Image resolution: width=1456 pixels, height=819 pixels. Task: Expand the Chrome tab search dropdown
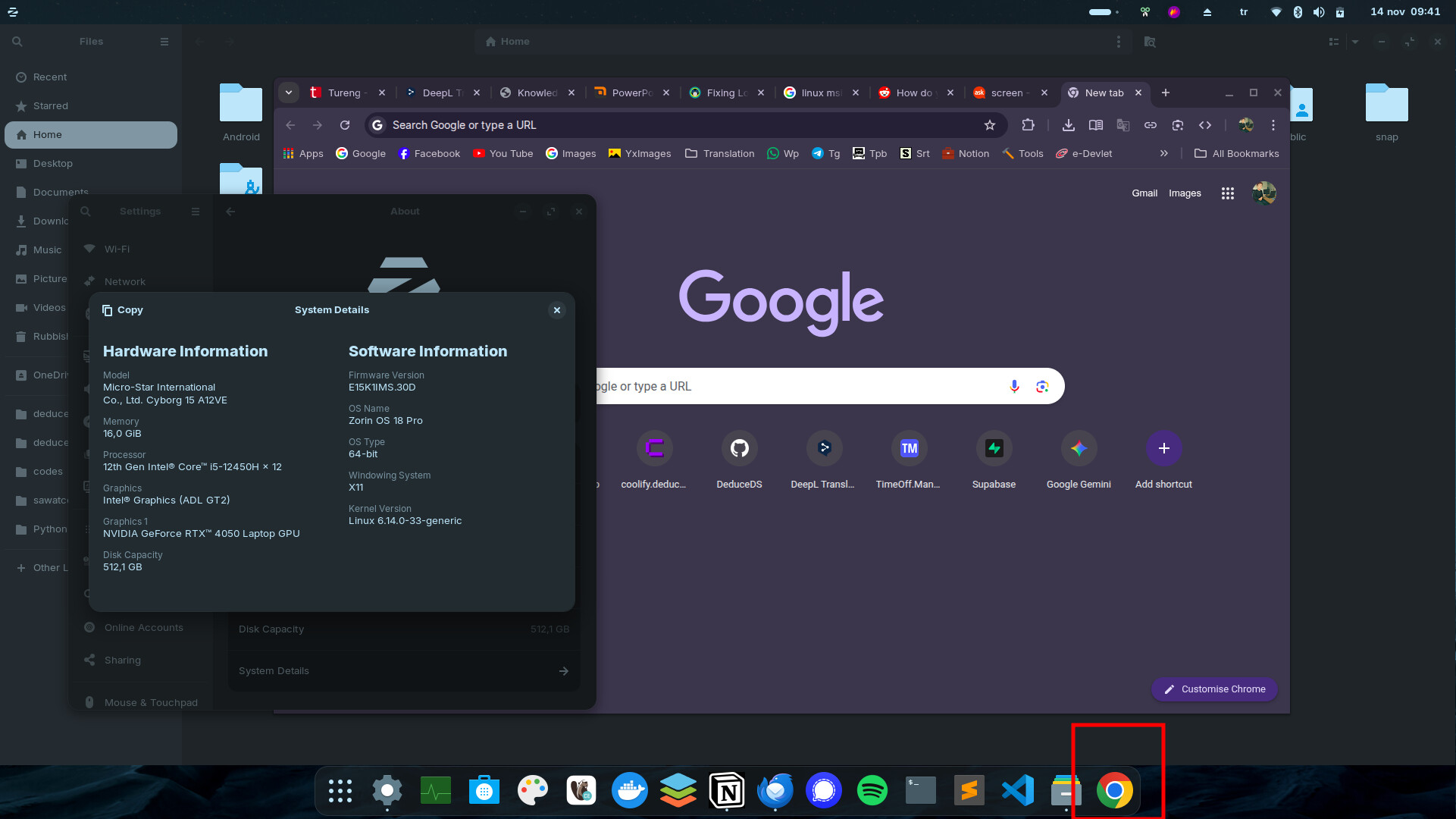(x=289, y=93)
